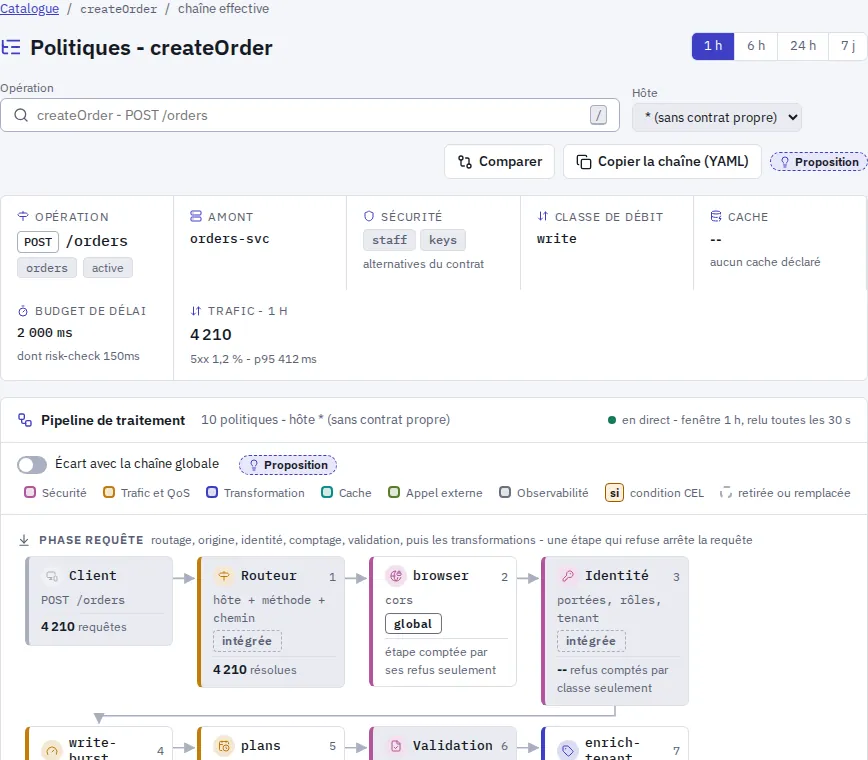The height and width of the screenshot is (760, 868).
Task: Click the Budget de délai timer icon
Action: click(23, 311)
